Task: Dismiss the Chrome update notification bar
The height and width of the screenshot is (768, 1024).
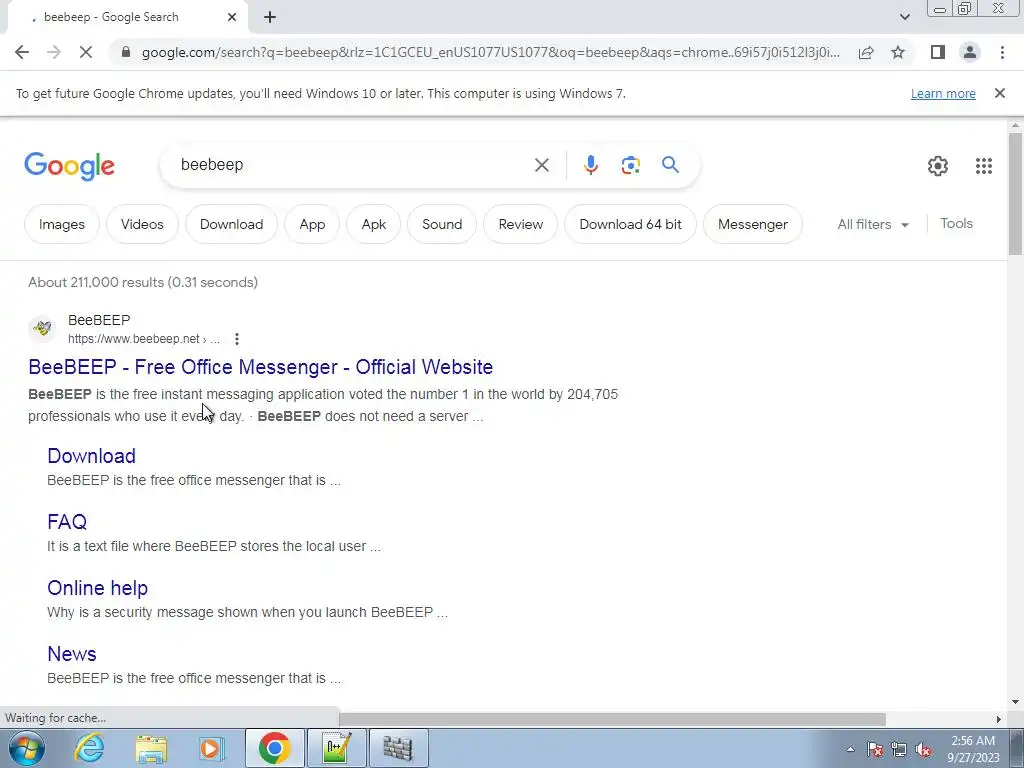Action: (x=999, y=93)
